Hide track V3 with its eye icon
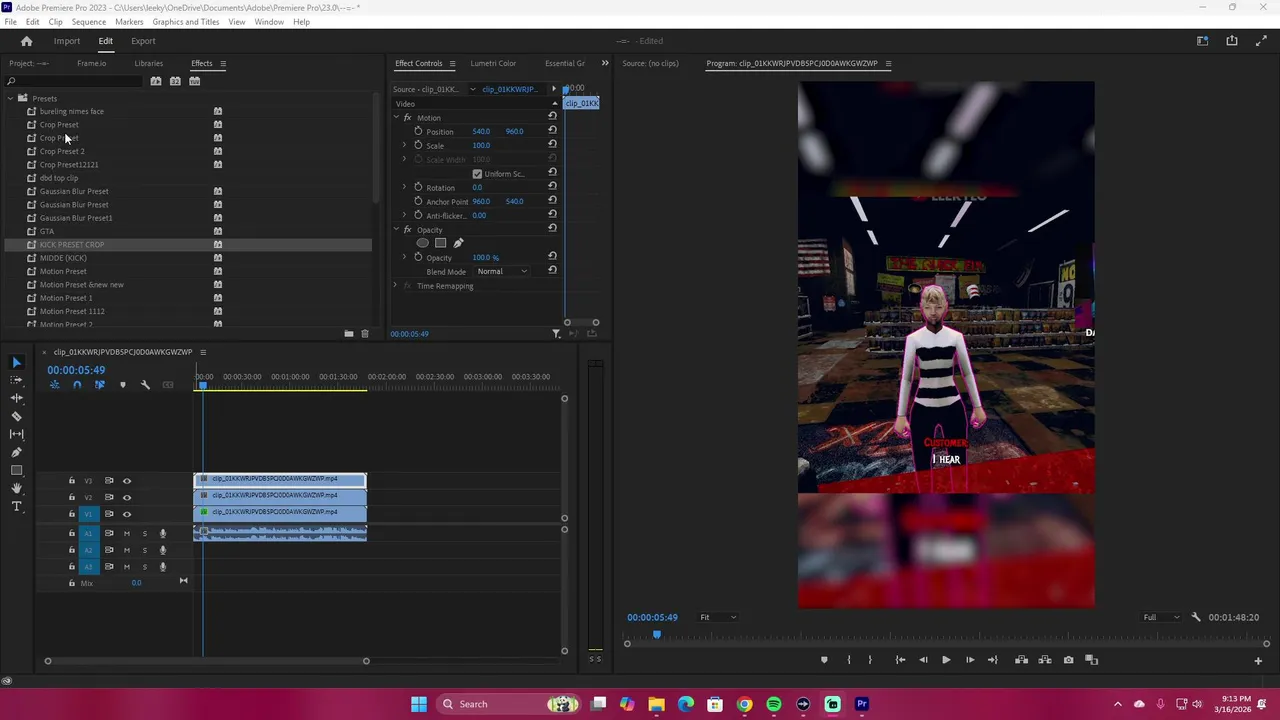1280x720 pixels. click(x=127, y=481)
